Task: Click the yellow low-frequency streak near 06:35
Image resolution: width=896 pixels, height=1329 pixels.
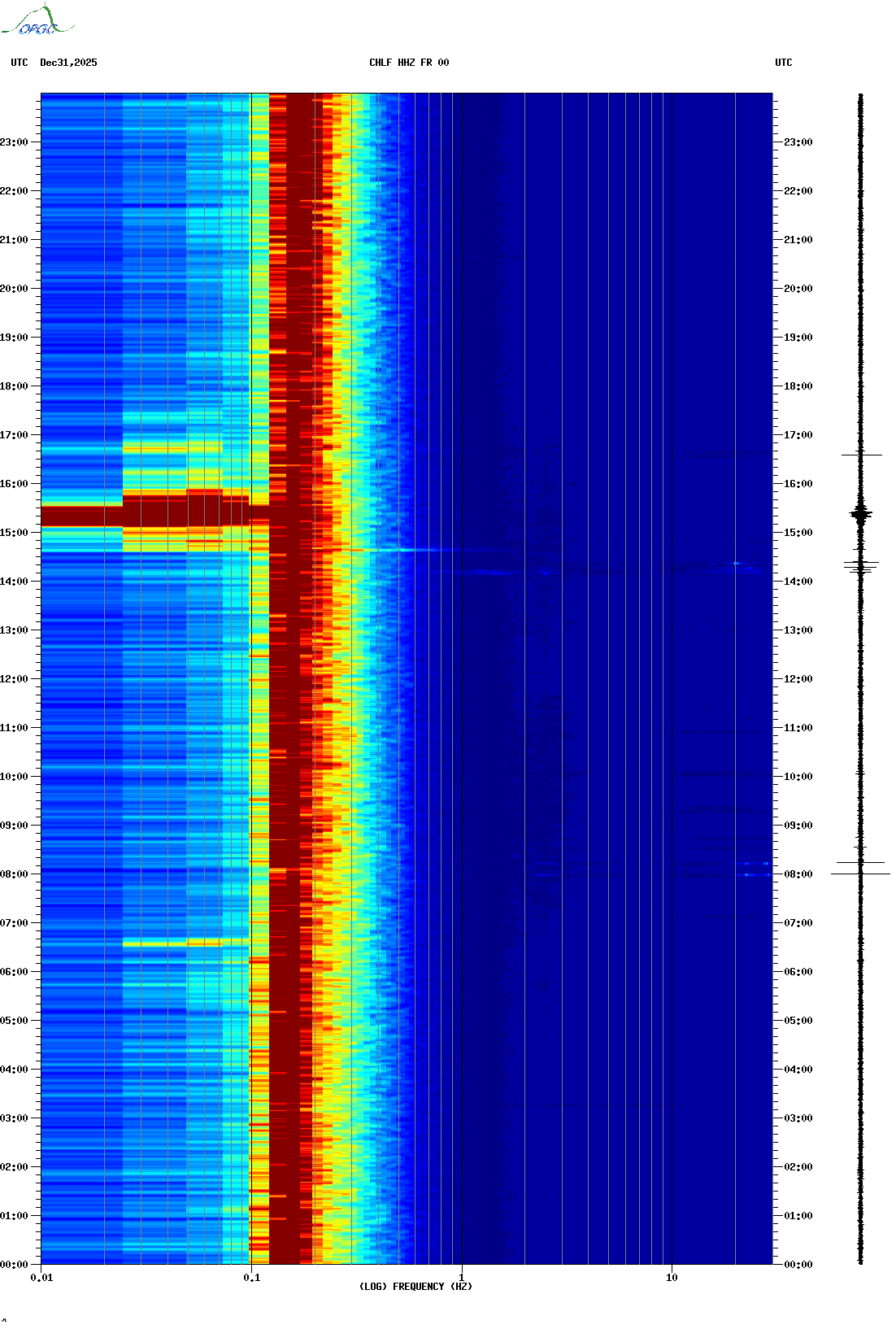Action: click(x=185, y=943)
